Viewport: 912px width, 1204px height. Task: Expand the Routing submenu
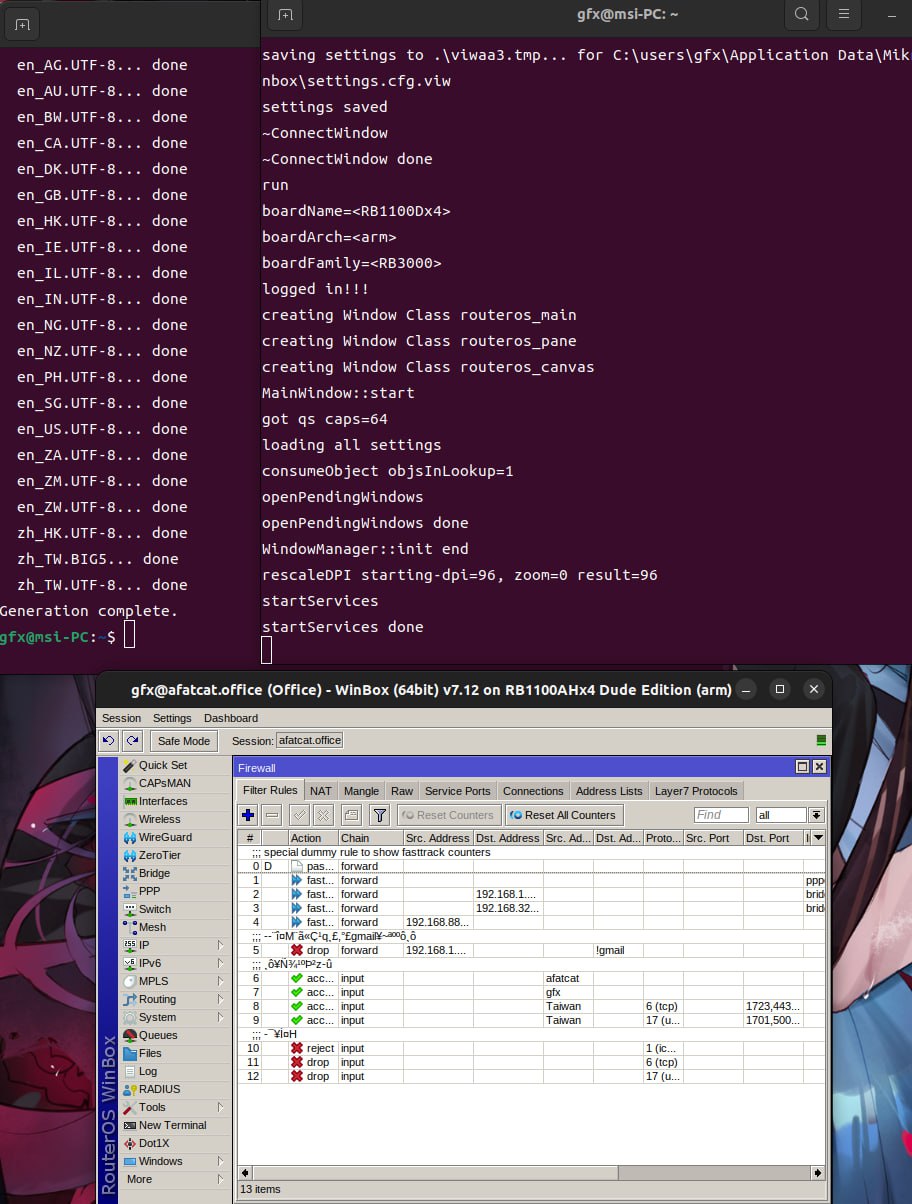pos(220,999)
